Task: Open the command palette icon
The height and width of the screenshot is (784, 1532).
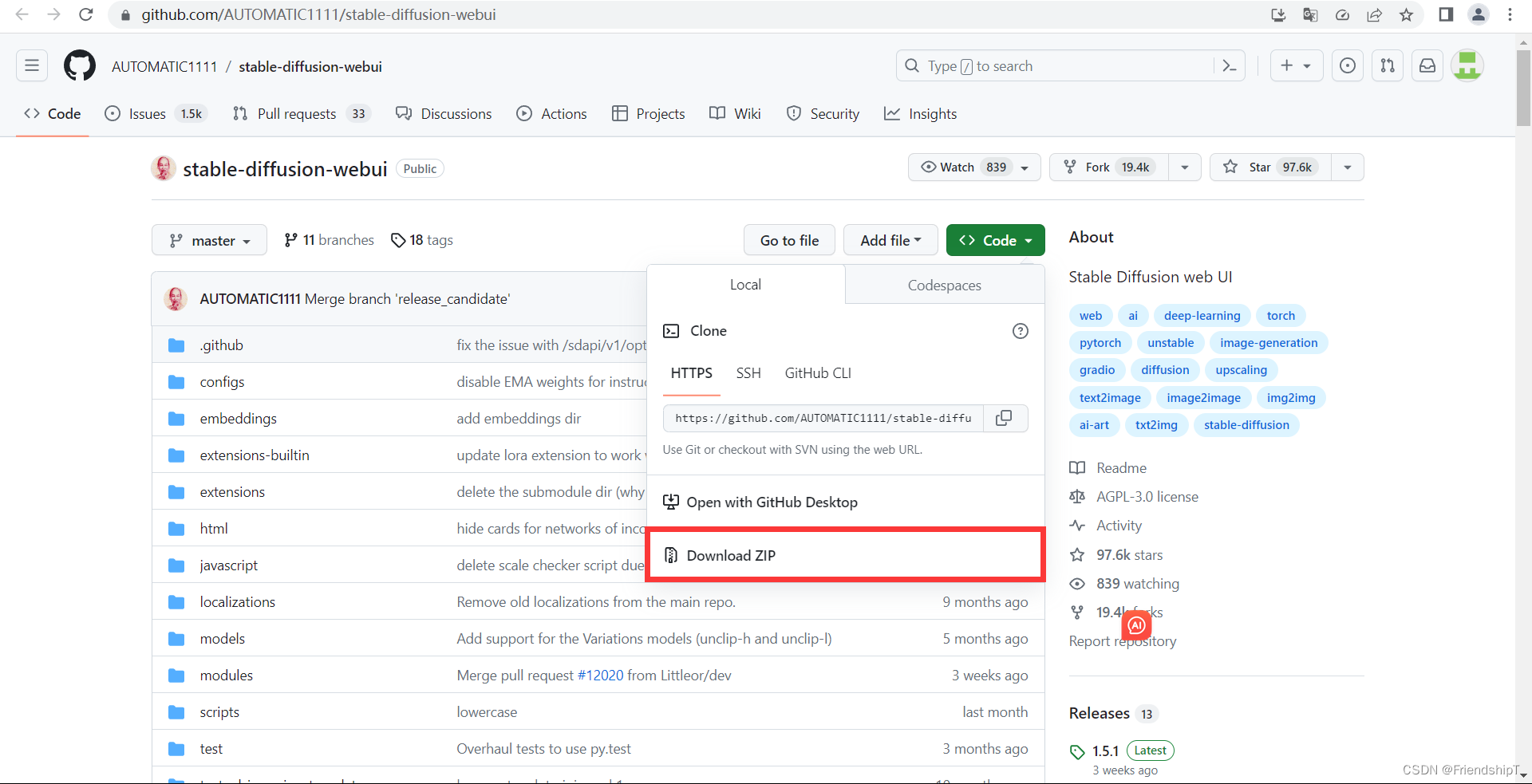Action: [1230, 66]
